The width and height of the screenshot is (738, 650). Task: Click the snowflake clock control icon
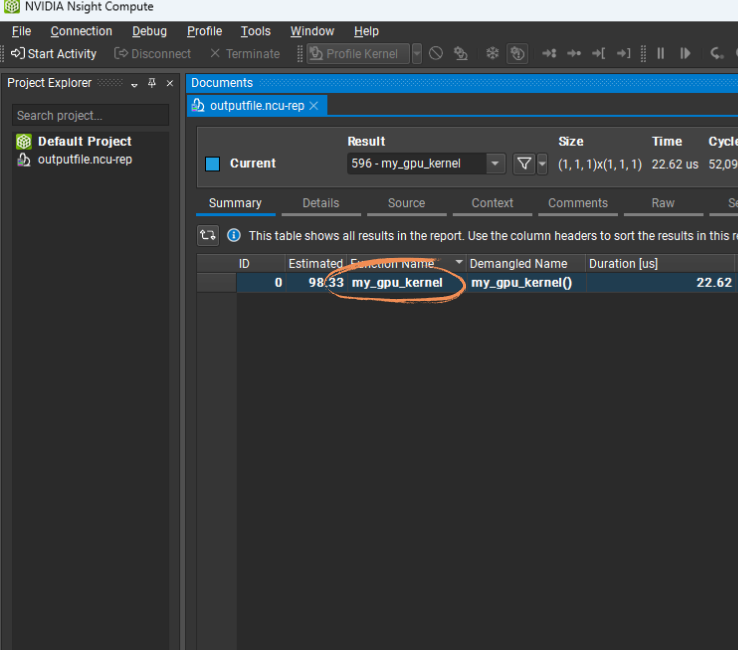tap(492, 53)
